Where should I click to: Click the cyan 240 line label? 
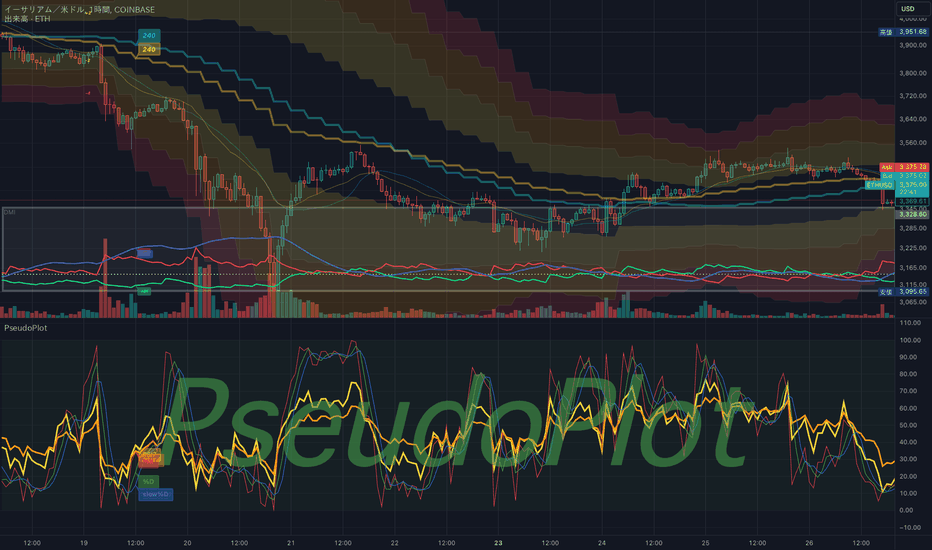click(x=149, y=36)
